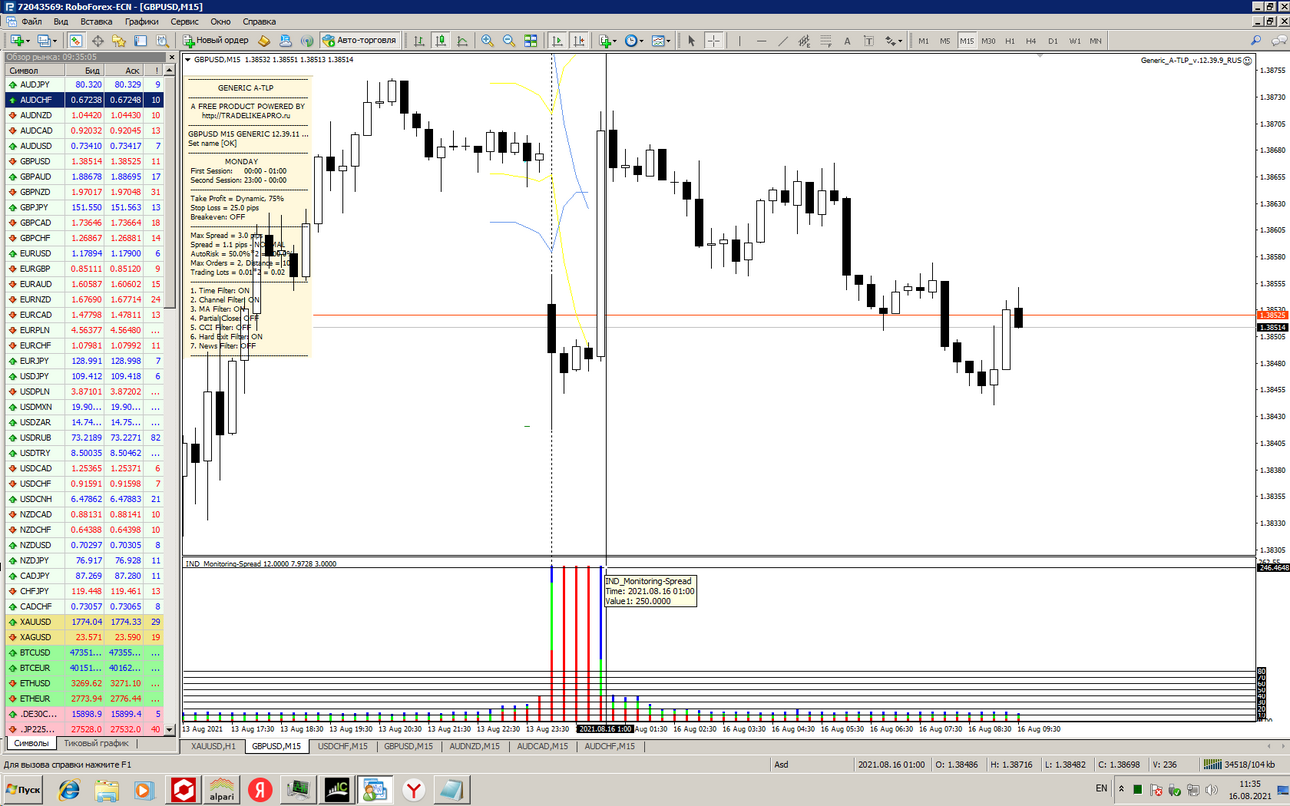Screen dimensions: 1290x806
Task: Zoom in on the chart
Action: pyautogui.click(x=487, y=41)
